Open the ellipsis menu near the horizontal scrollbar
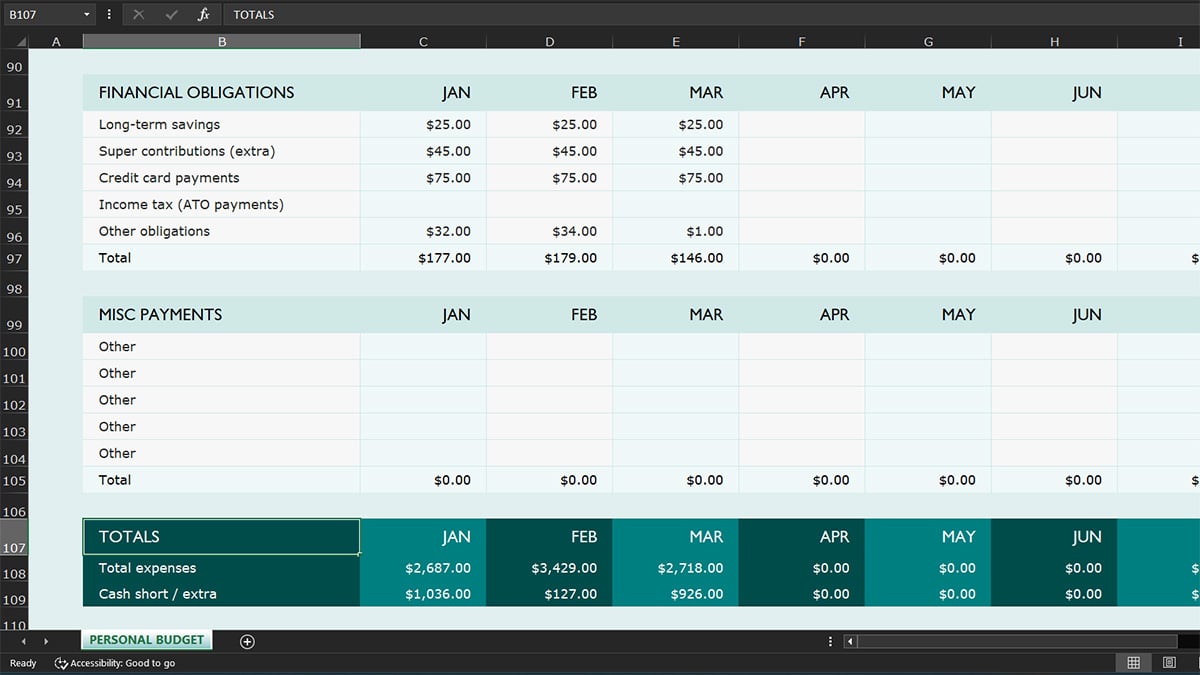1200x675 pixels. tap(829, 641)
